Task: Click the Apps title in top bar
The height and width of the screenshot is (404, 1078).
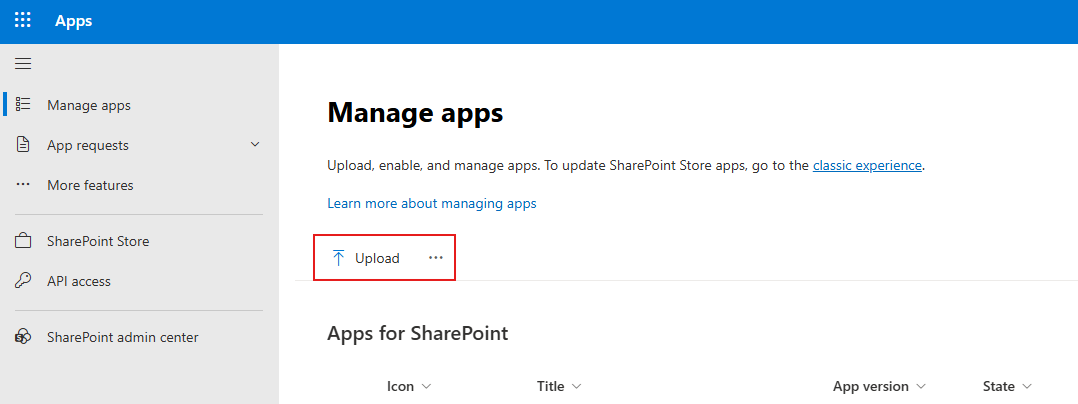Action: pos(74,21)
